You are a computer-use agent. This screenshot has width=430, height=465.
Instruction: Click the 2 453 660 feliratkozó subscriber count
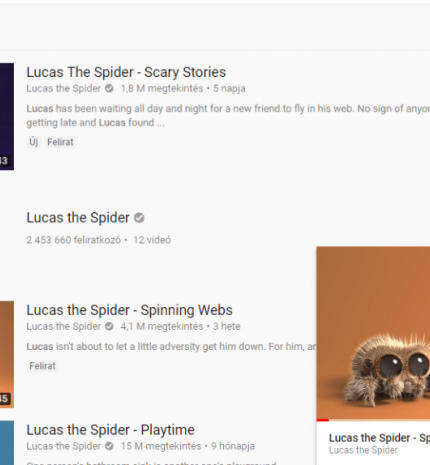(x=74, y=240)
